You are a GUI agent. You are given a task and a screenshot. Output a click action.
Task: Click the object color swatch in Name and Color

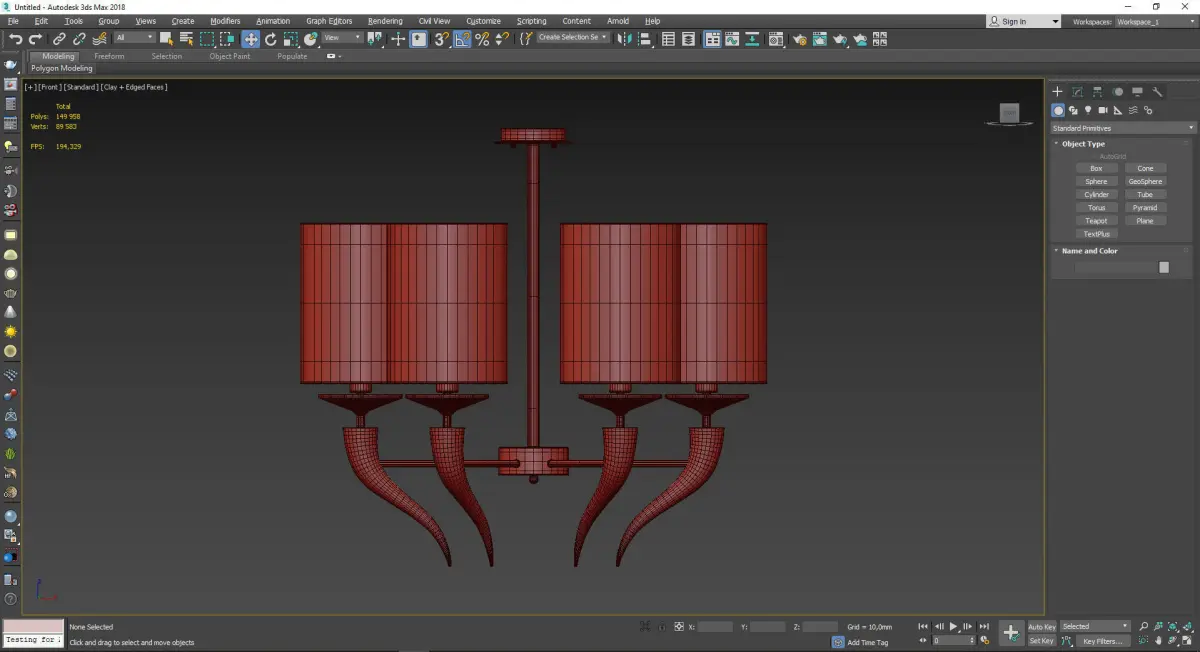[x=1163, y=268]
